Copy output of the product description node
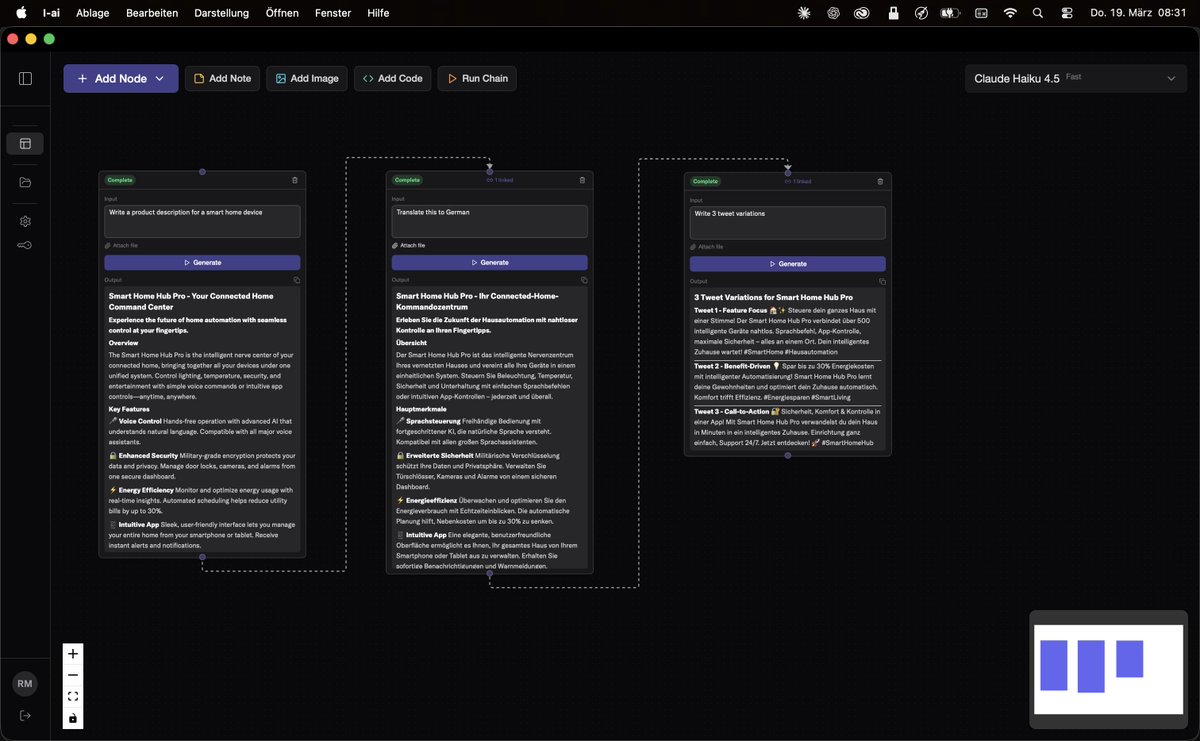 pos(296,280)
